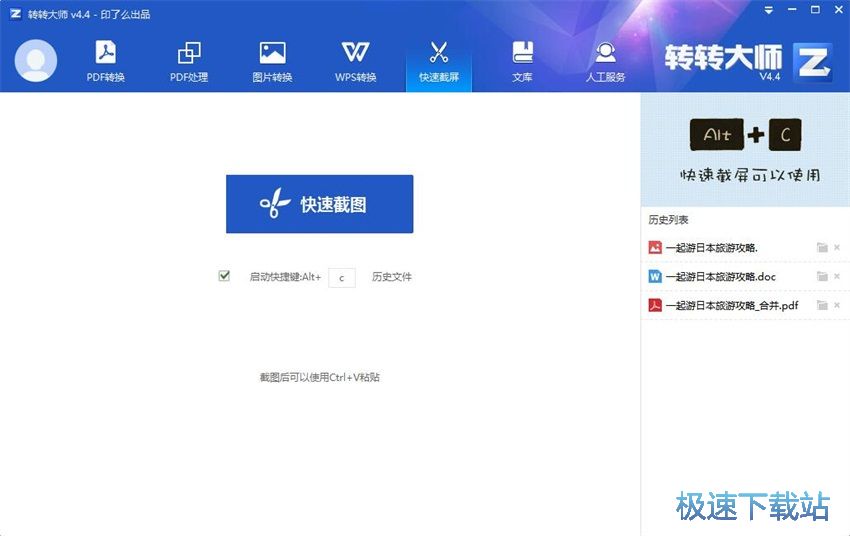This screenshot has height=536, width=850.
Task: Open 人工服务 customer support
Action: coord(605,61)
